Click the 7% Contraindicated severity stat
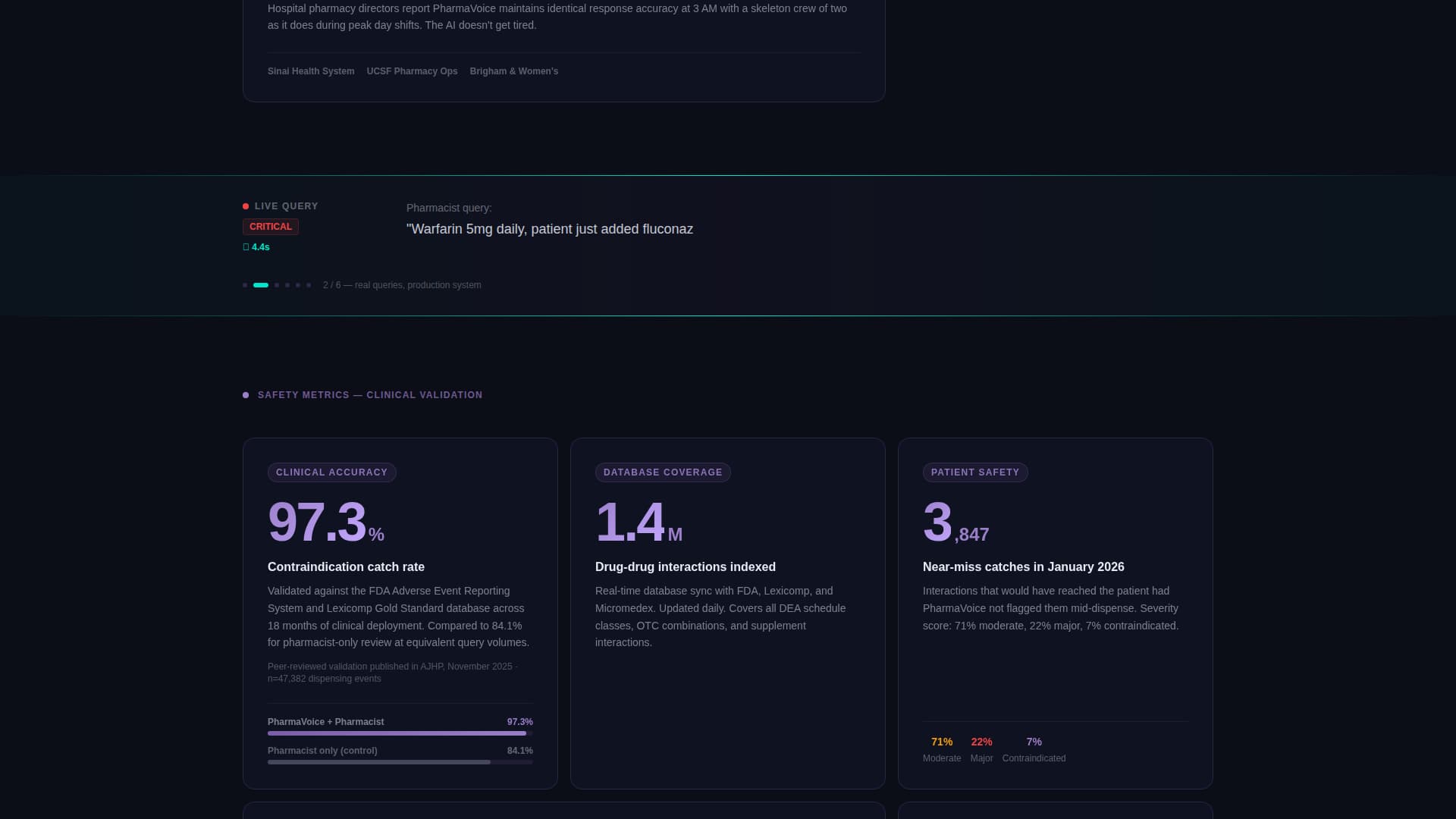This screenshot has width=1456, height=819. pyautogui.click(x=1034, y=750)
